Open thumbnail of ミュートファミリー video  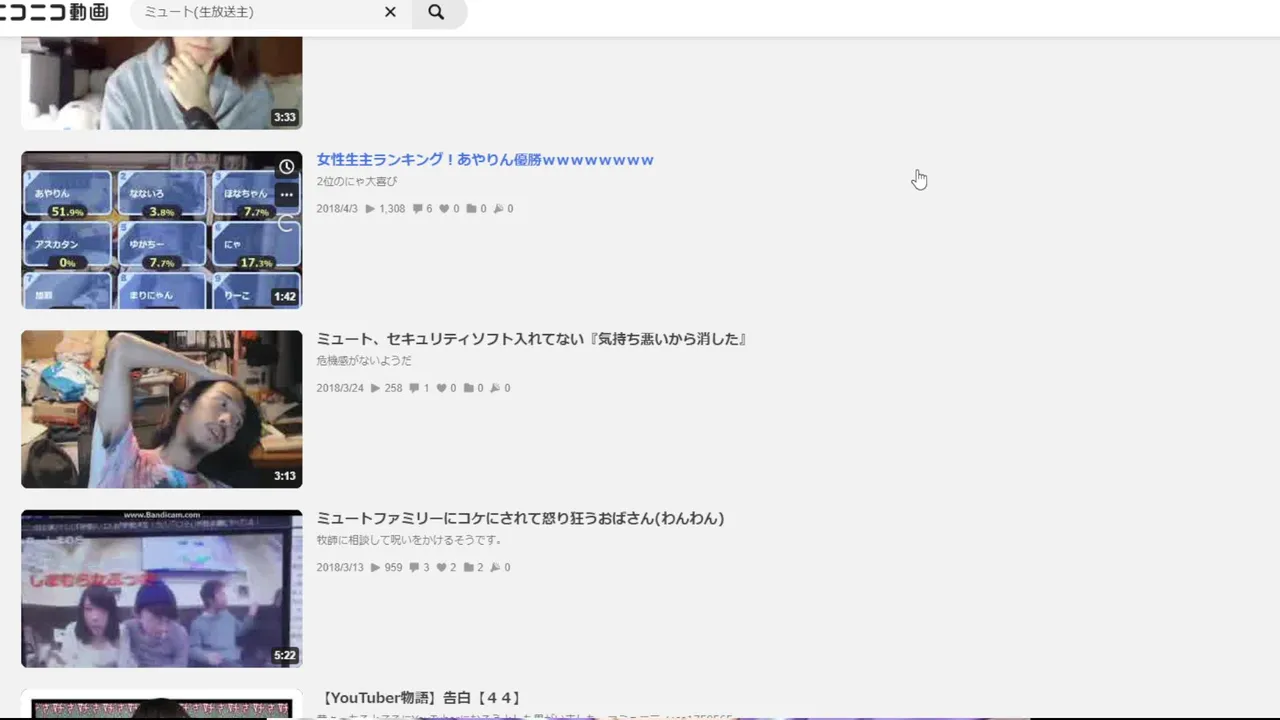click(162, 589)
